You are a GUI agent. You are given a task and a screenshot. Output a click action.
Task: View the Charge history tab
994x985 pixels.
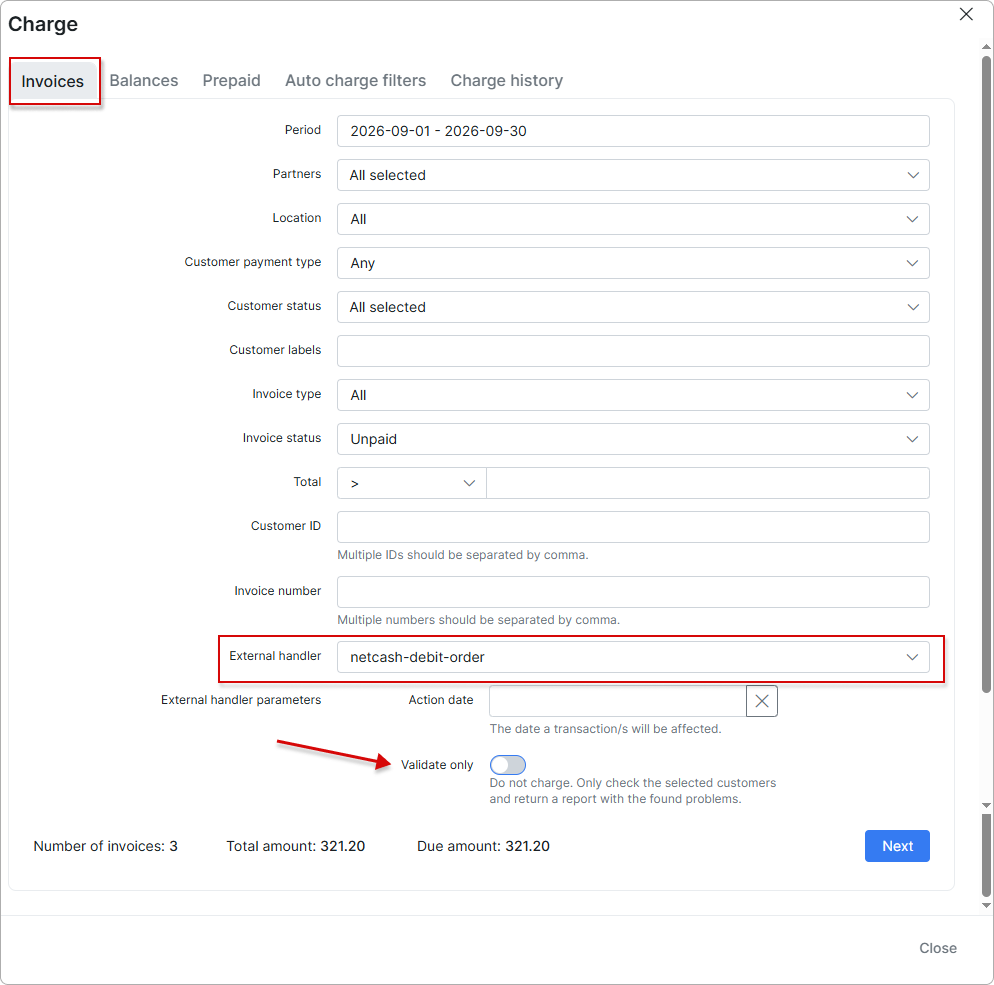[x=506, y=80]
